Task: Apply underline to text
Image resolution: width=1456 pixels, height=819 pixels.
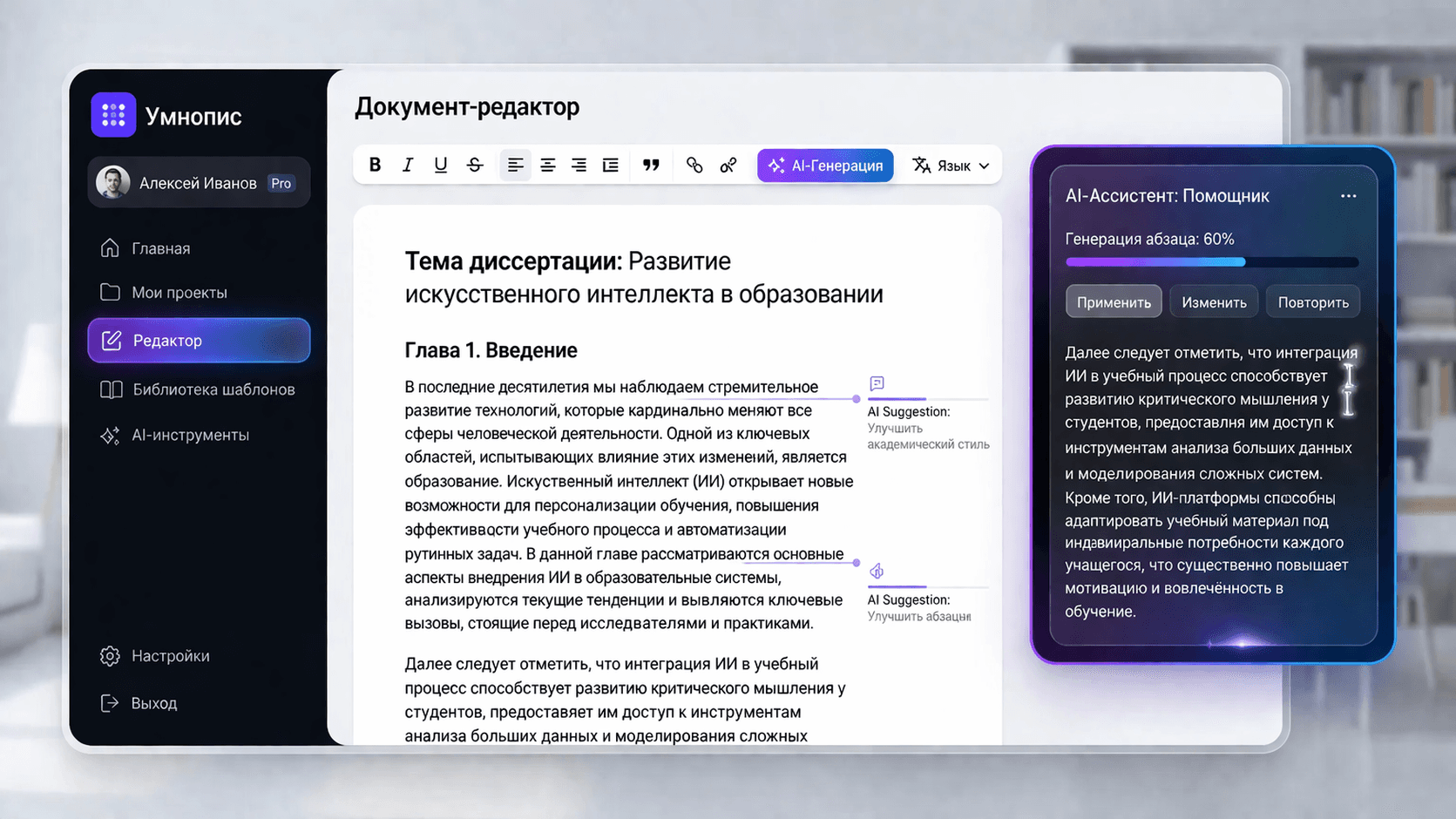Action: coord(440,165)
